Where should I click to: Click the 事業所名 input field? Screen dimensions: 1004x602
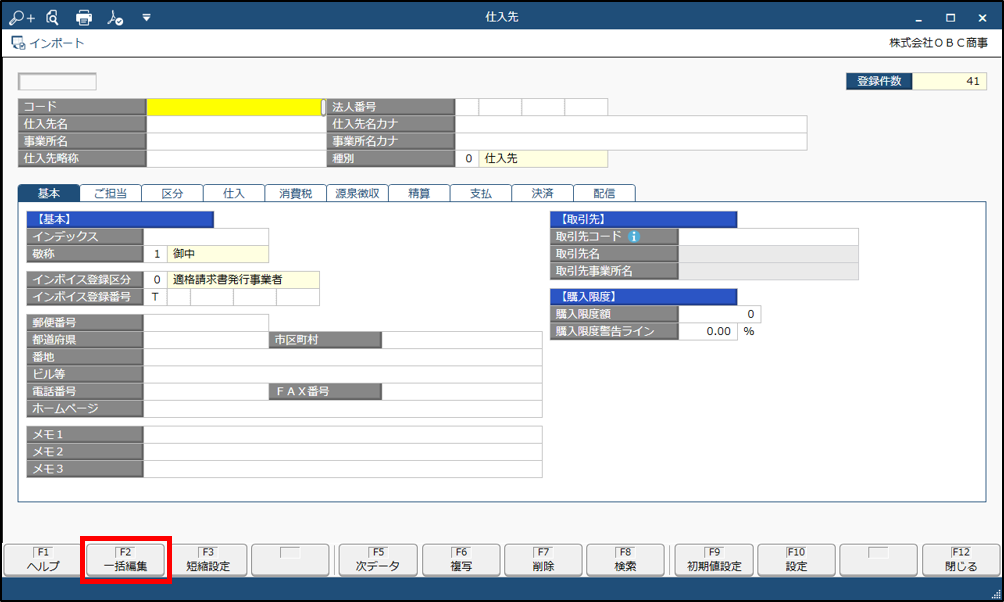click(236, 142)
